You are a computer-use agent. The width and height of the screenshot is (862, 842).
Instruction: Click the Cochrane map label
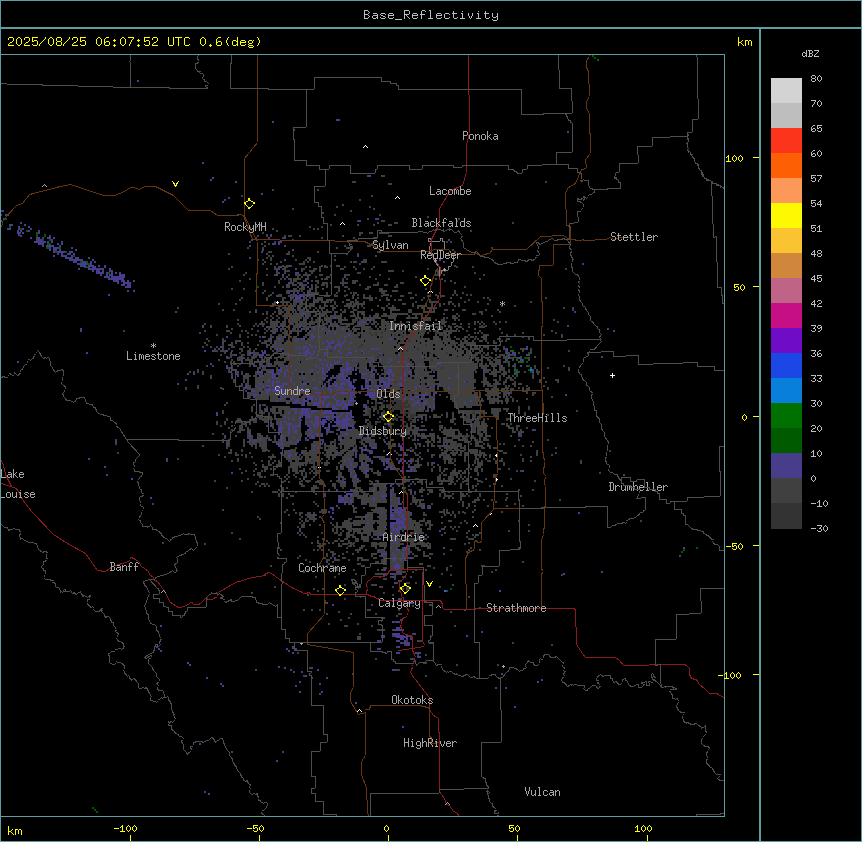click(322, 568)
